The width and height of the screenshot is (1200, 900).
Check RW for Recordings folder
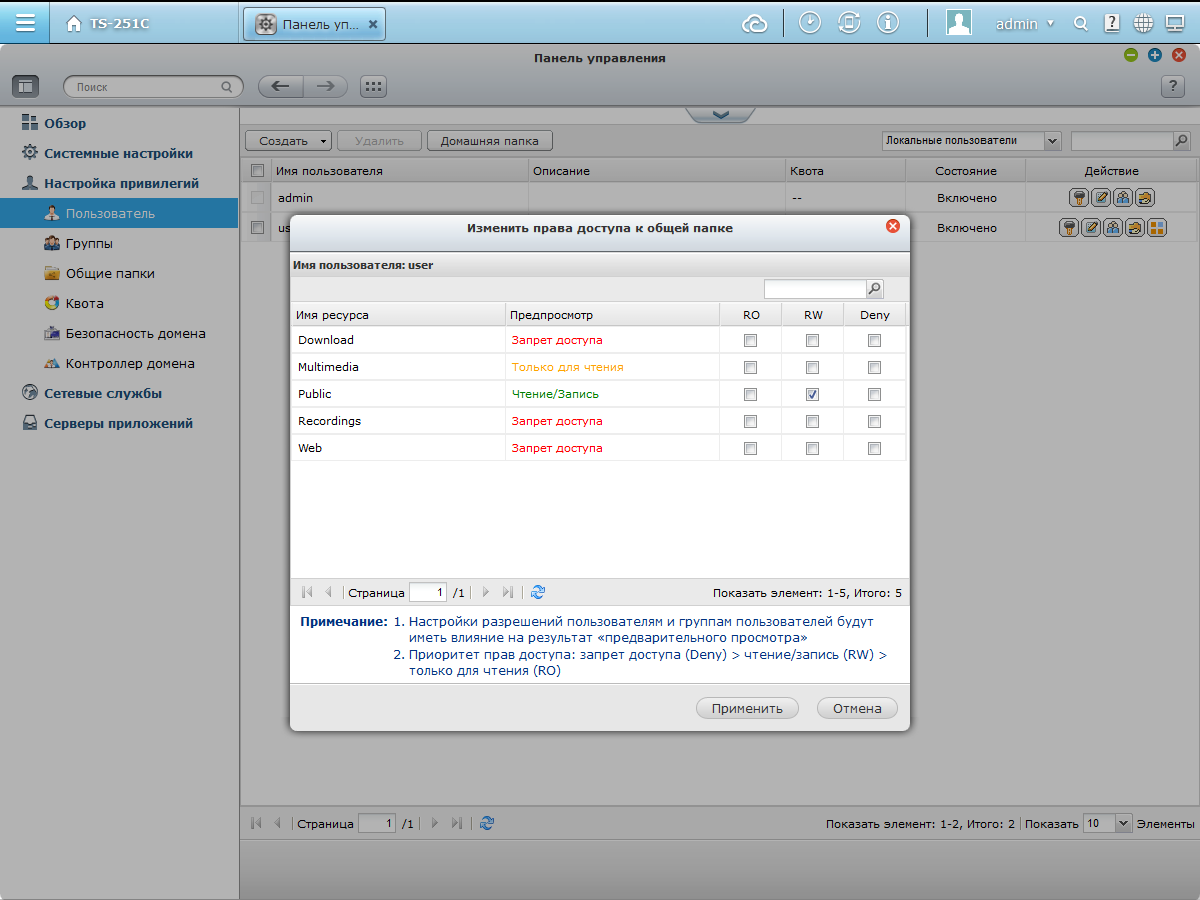click(x=813, y=421)
